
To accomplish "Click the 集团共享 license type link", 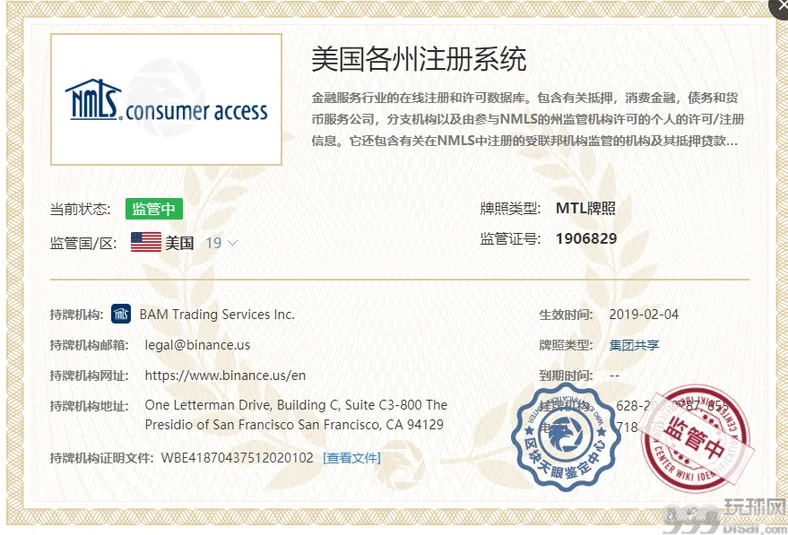I will [634, 345].
